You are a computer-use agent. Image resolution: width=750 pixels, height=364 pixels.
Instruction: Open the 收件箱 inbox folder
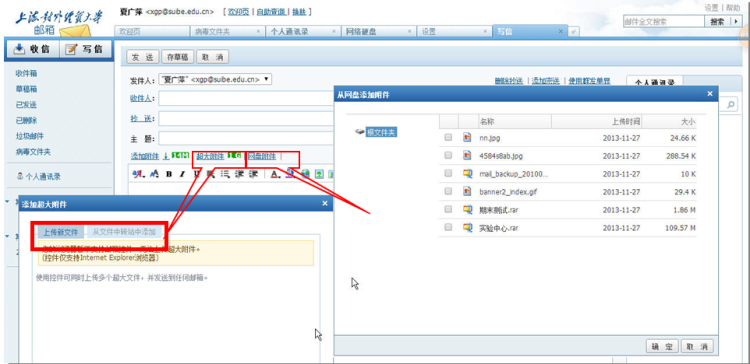(x=26, y=74)
